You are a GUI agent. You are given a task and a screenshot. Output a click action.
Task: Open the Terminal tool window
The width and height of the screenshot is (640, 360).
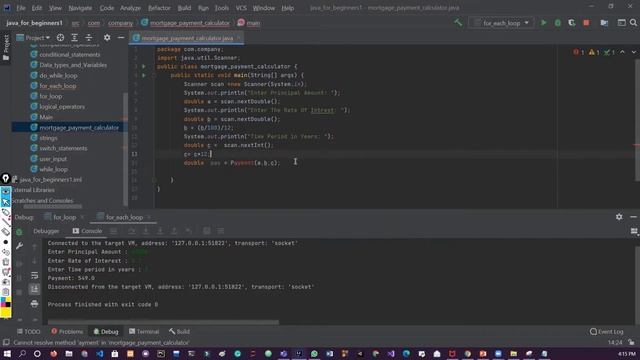click(x=144, y=331)
